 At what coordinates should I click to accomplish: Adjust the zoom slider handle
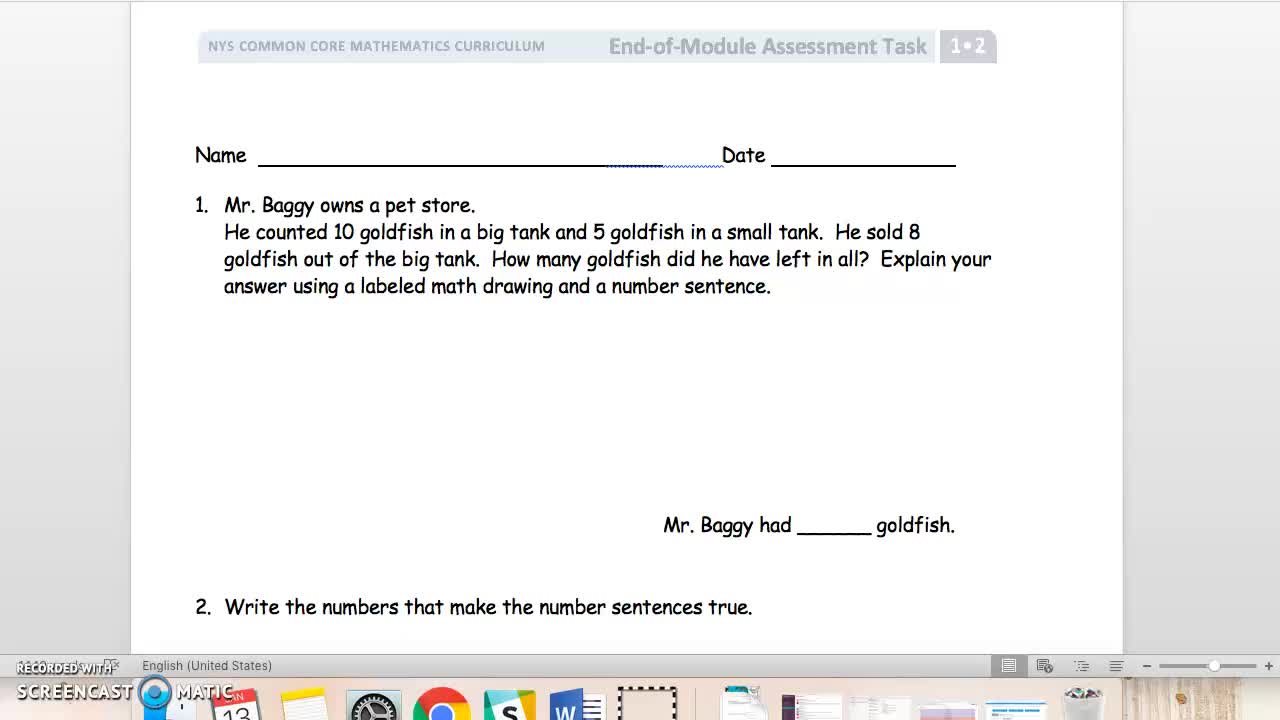[1214, 666]
